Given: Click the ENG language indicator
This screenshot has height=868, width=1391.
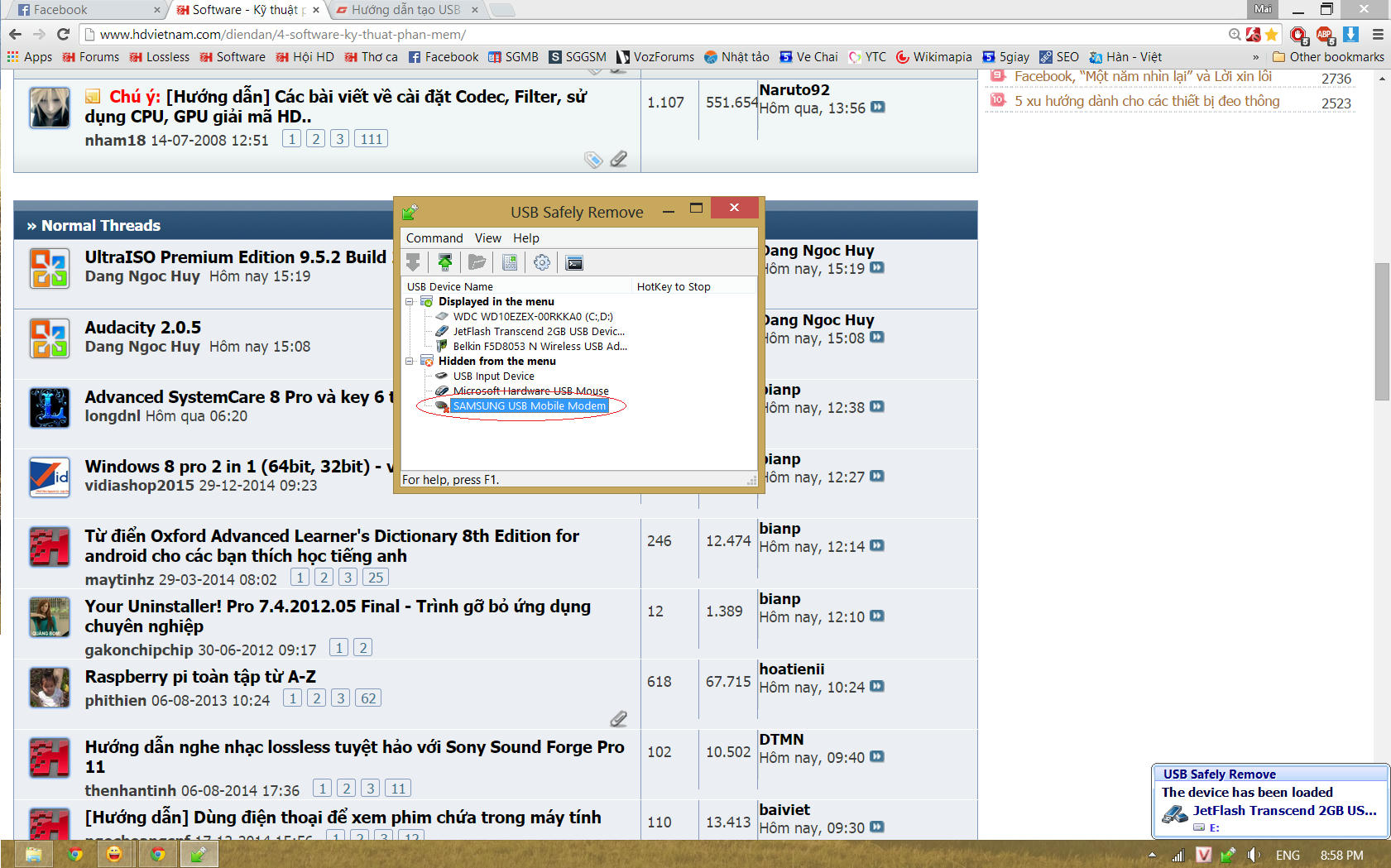Looking at the screenshot, I should 1288,856.
